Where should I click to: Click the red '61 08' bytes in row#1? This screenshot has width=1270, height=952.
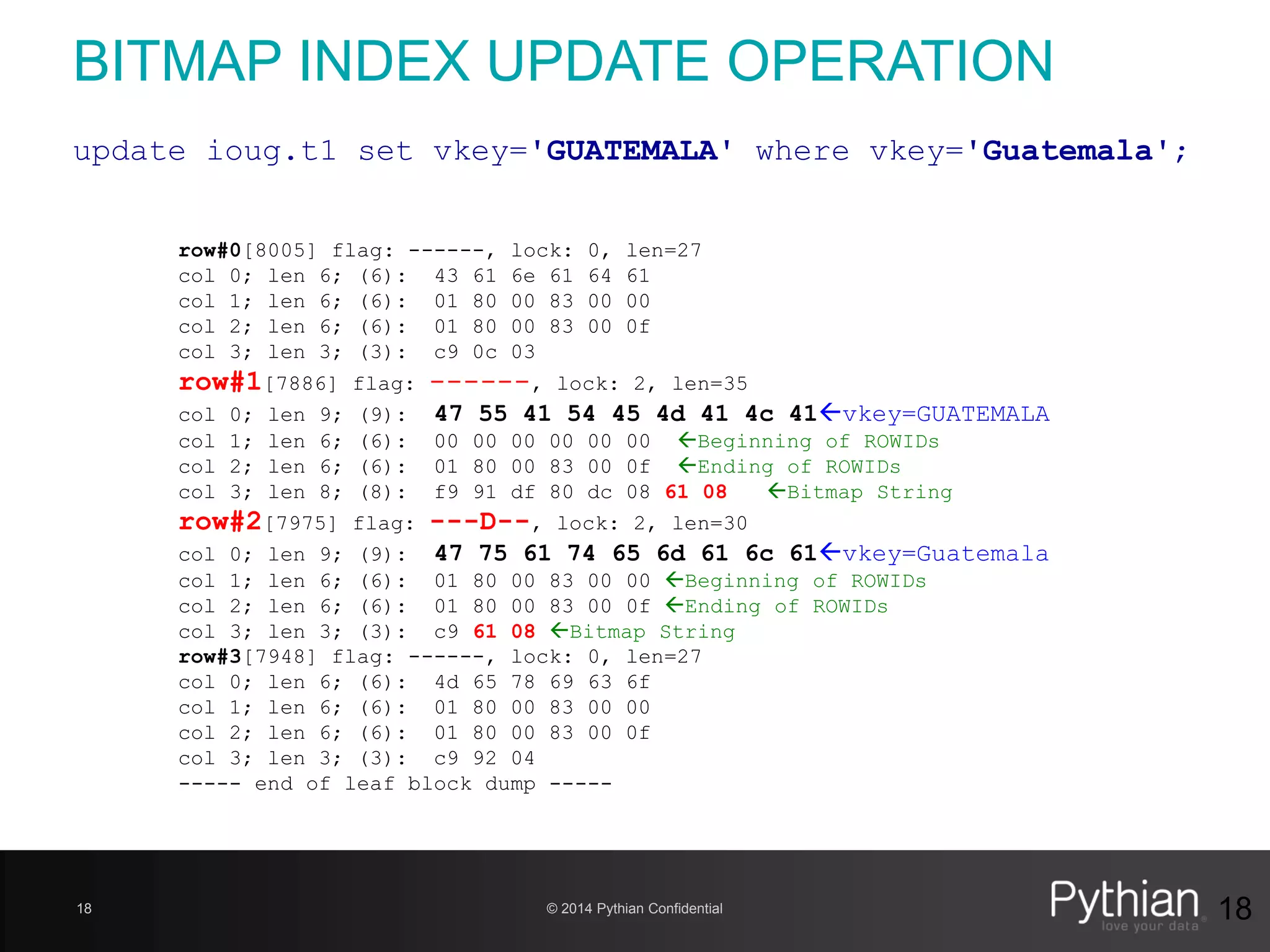click(x=696, y=492)
